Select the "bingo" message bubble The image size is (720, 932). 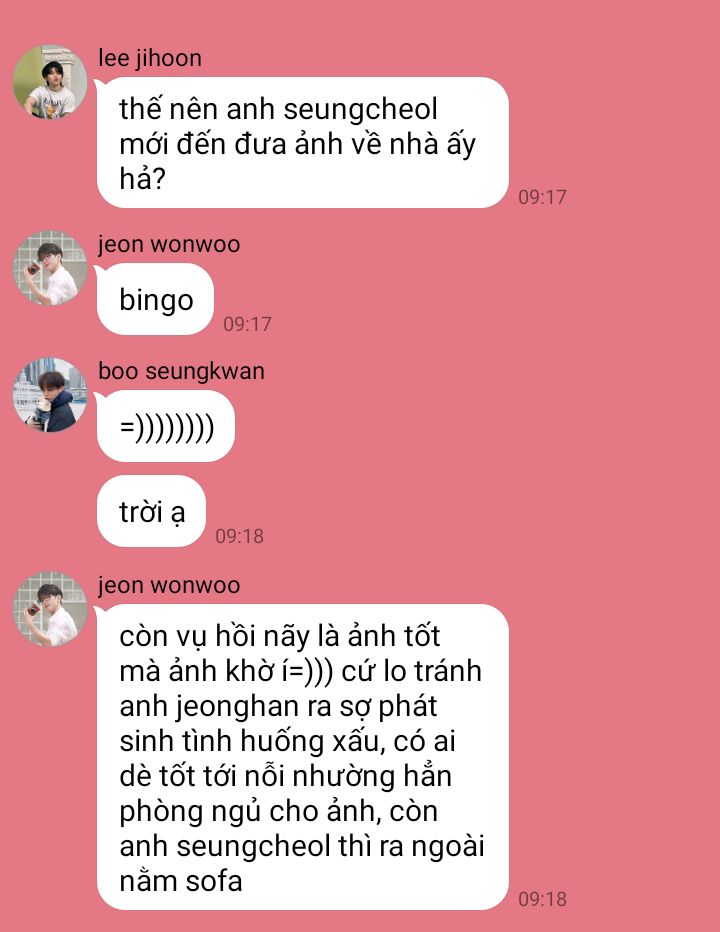(155, 299)
